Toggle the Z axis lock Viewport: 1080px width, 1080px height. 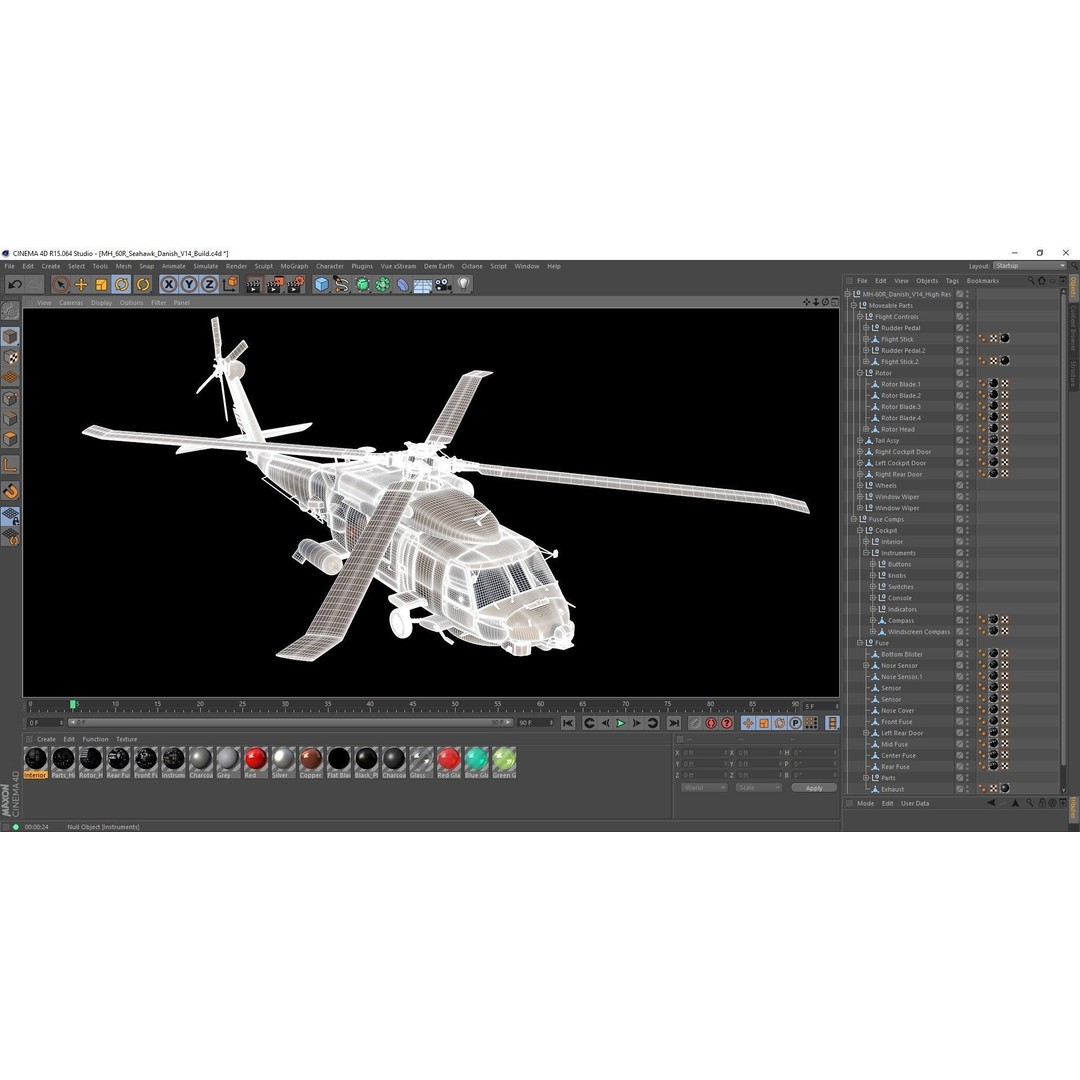[209, 284]
